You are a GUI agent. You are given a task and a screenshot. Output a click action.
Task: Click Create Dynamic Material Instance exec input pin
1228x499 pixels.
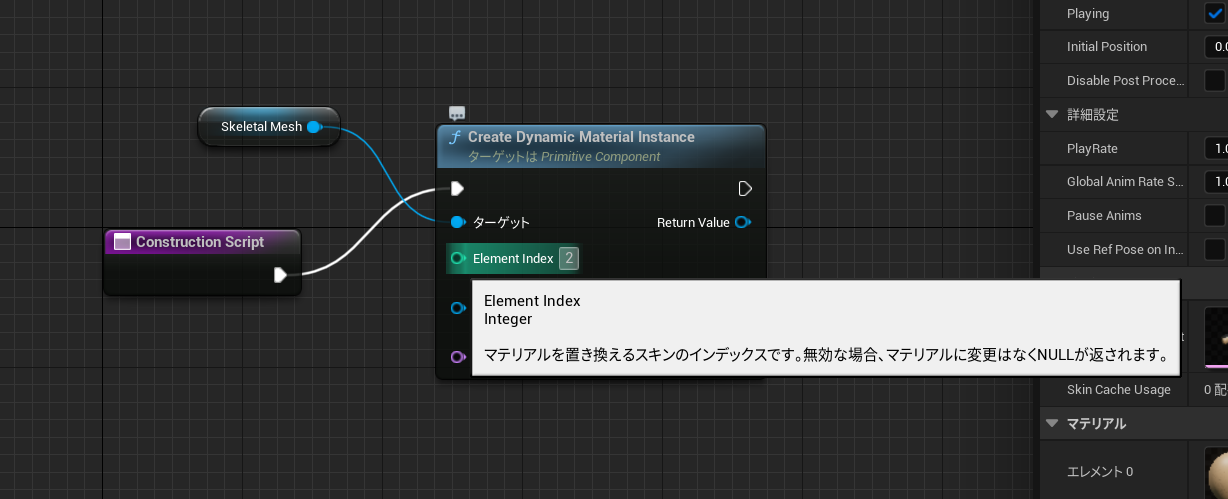coord(457,189)
